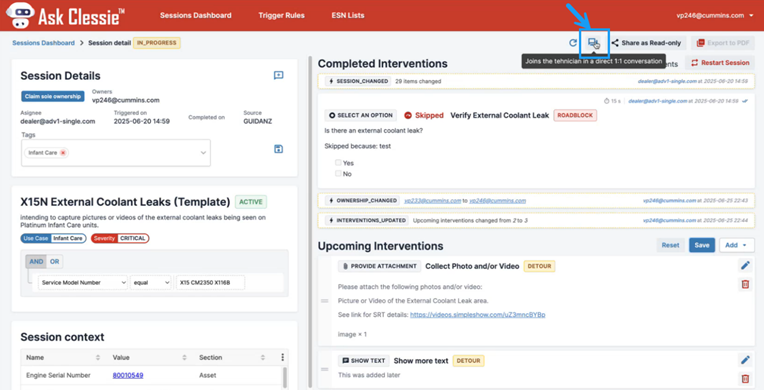This screenshot has height=390, width=764.
Task: Click the OWNERSHIP_CHANGED event badge
Action: click(363, 200)
